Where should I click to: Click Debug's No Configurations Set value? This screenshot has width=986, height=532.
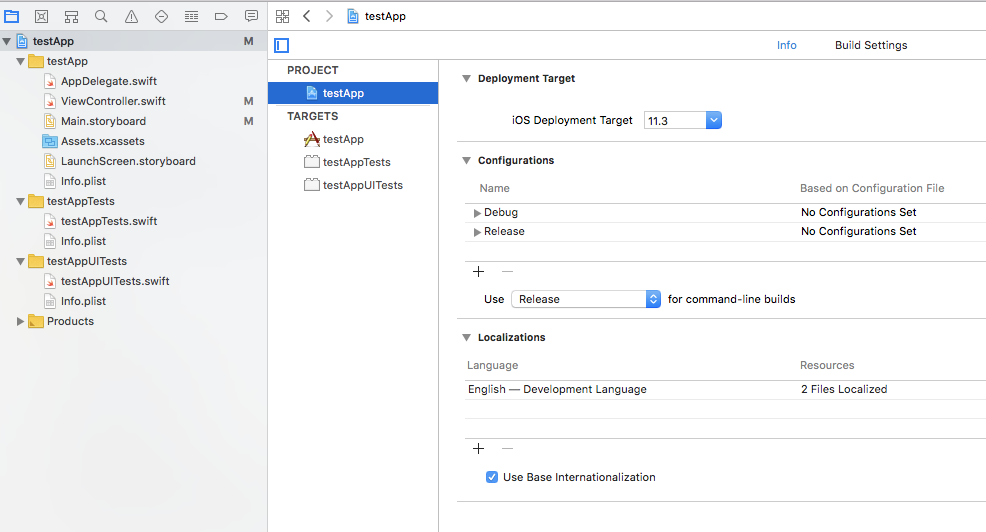[858, 213]
